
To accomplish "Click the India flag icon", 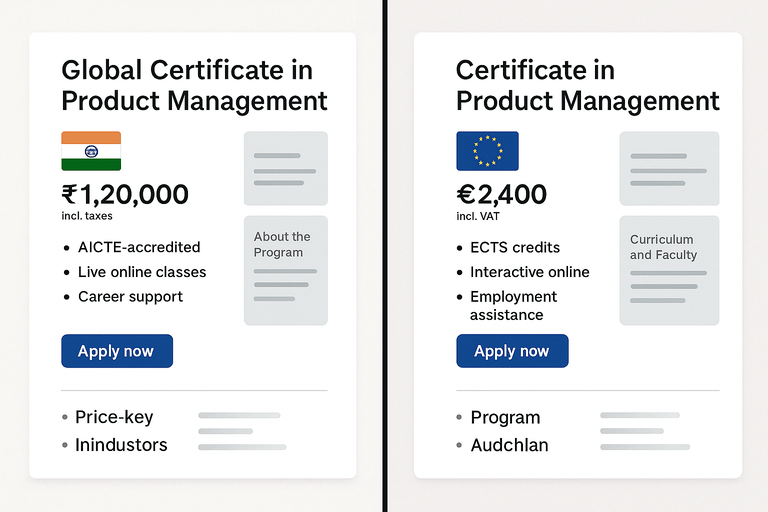I will (x=91, y=151).
